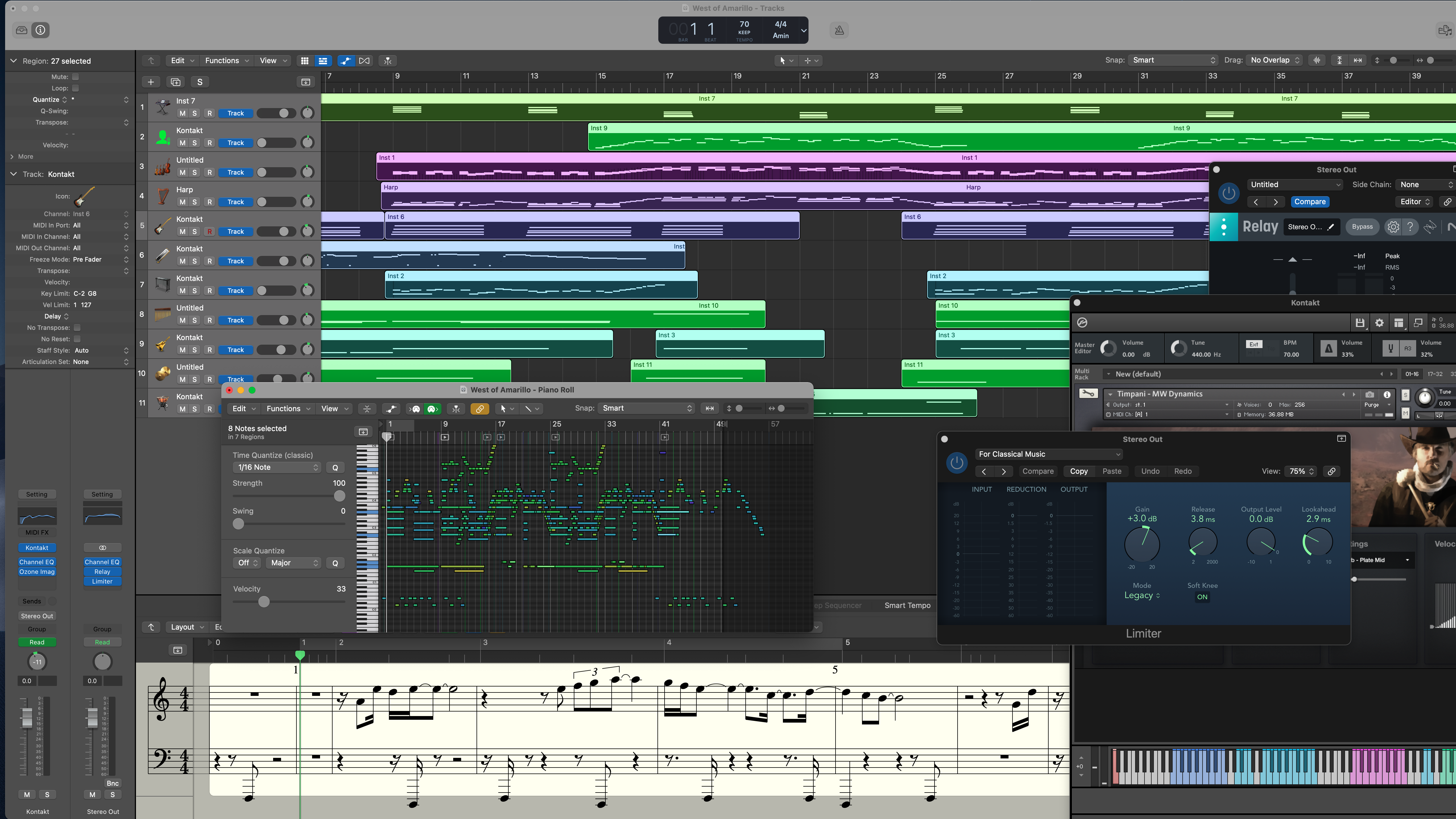Image resolution: width=1456 pixels, height=819 pixels.
Task: Open the Time Quantize 1/16 Note dropdown
Action: tap(277, 468)
